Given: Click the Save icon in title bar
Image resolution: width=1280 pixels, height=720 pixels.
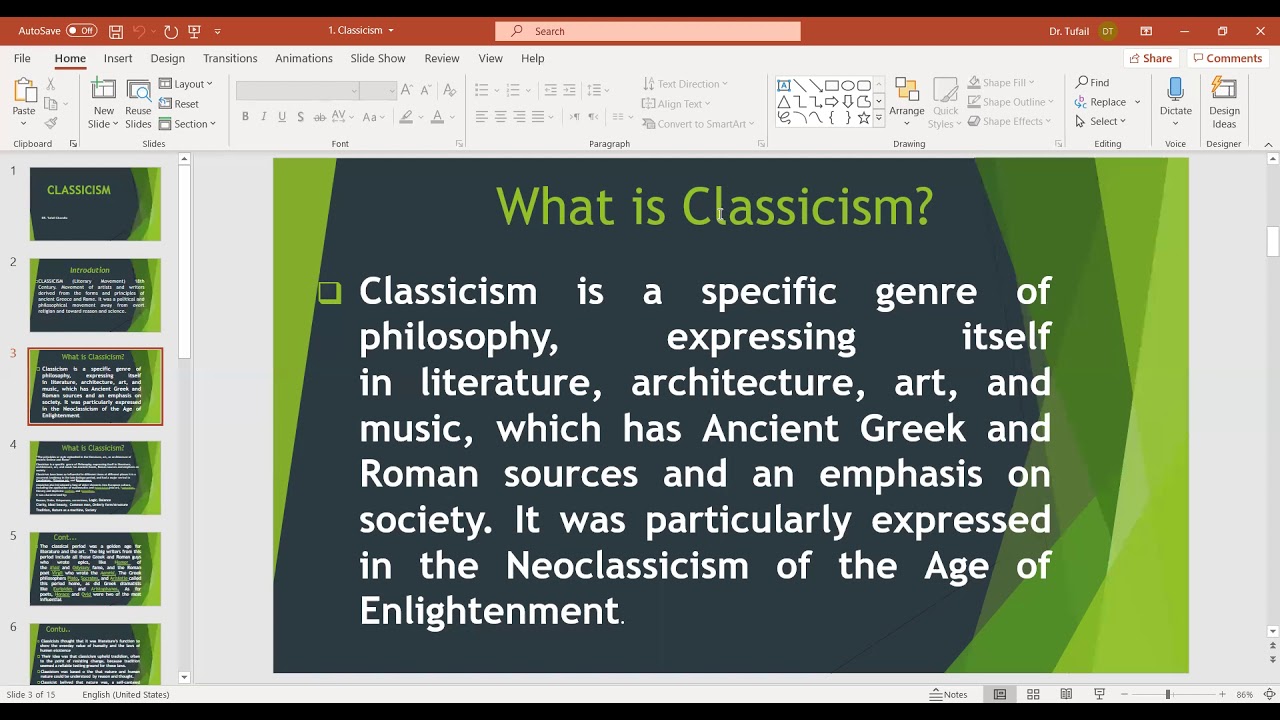Looking at the screenshot, I should coord(116,31).
